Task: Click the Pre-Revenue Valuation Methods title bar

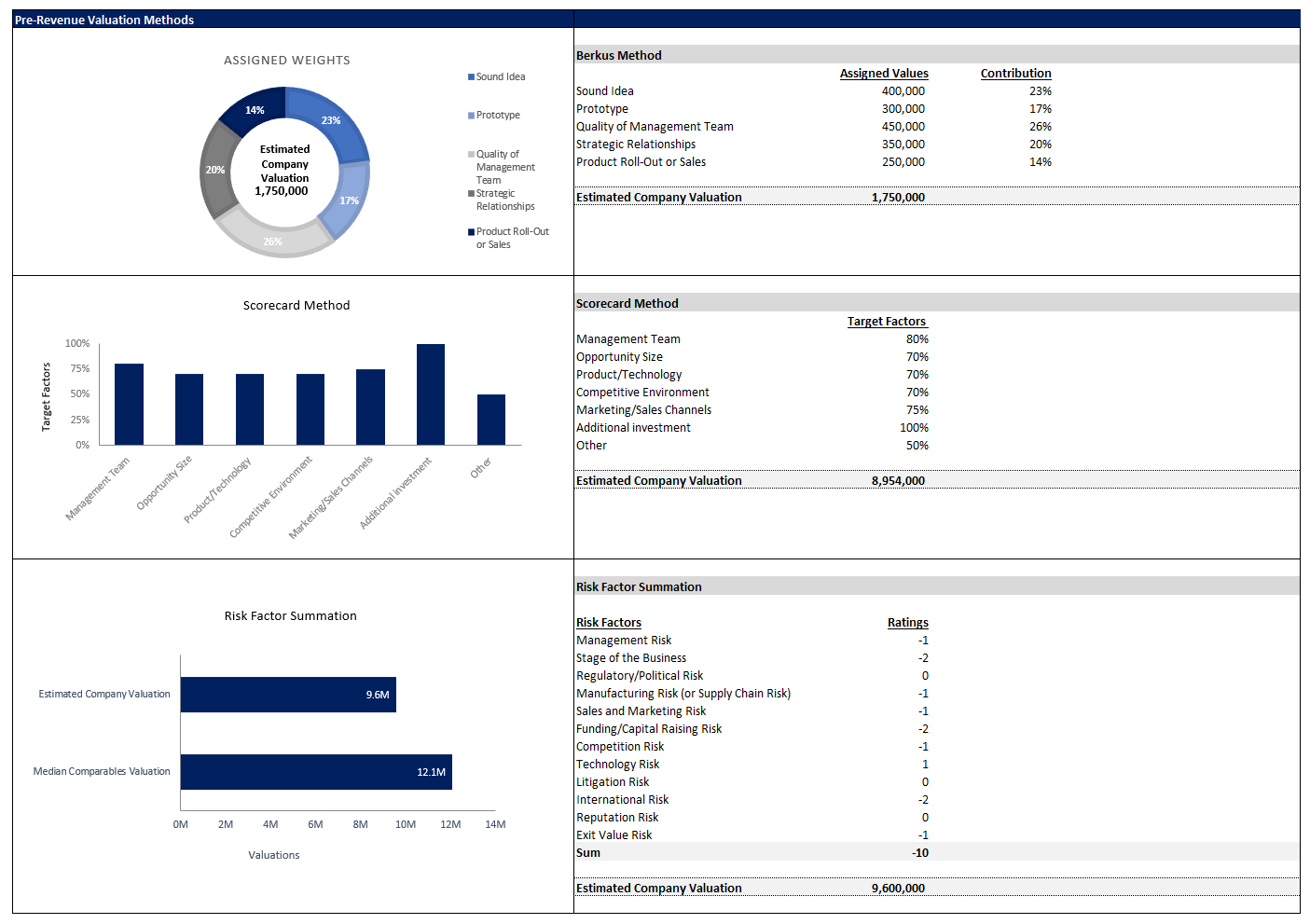Action: point(104,20)
